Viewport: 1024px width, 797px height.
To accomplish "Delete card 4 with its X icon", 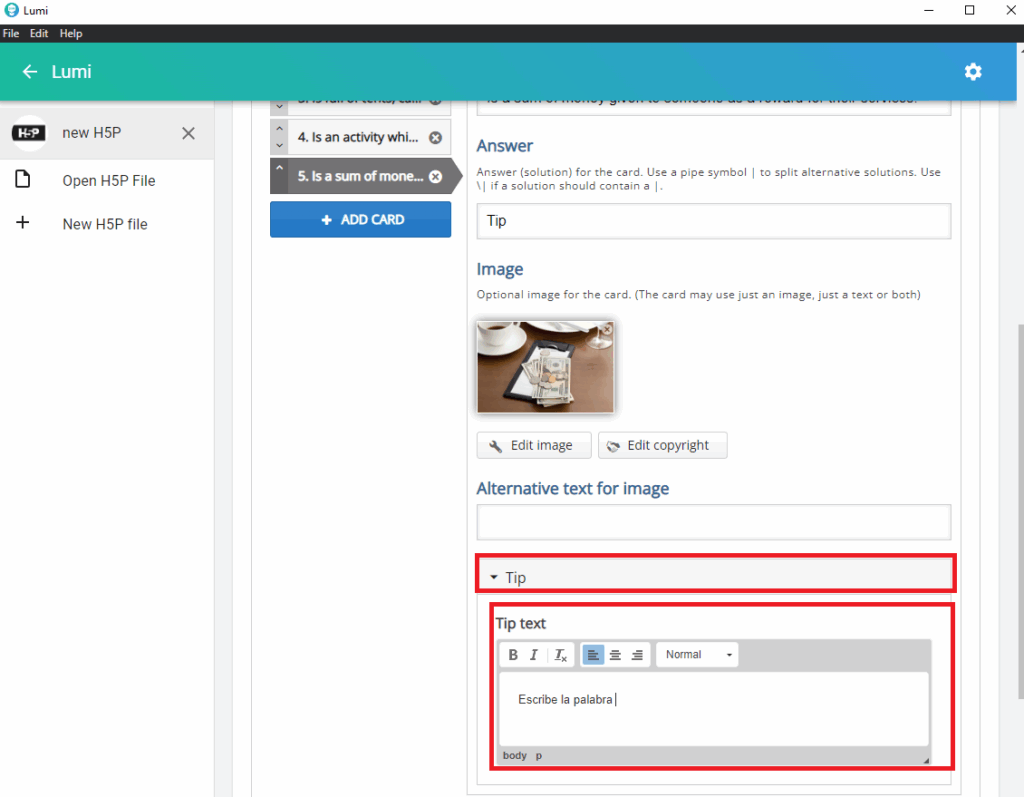I will coord(435,138).
